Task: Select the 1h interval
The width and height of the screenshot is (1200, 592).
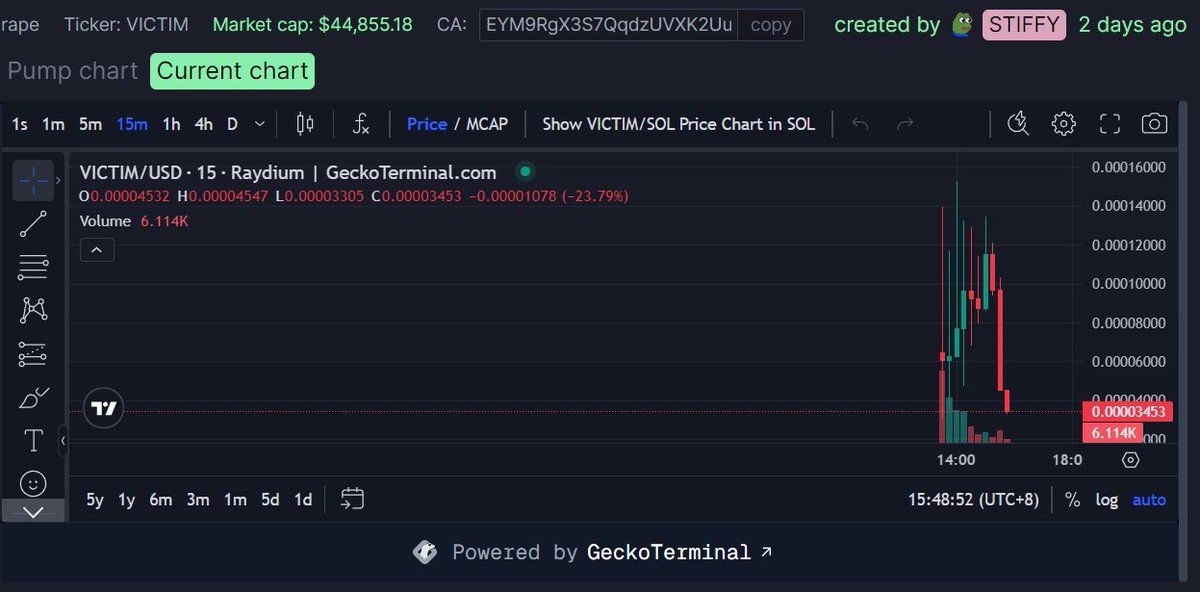Action: tap(172, 124)
